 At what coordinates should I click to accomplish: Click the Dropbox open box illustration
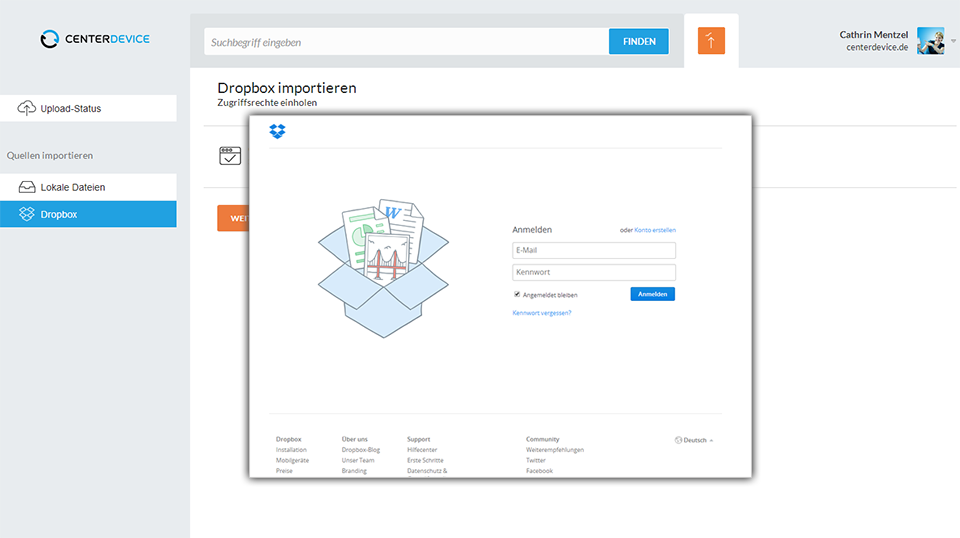click(383, 268)
